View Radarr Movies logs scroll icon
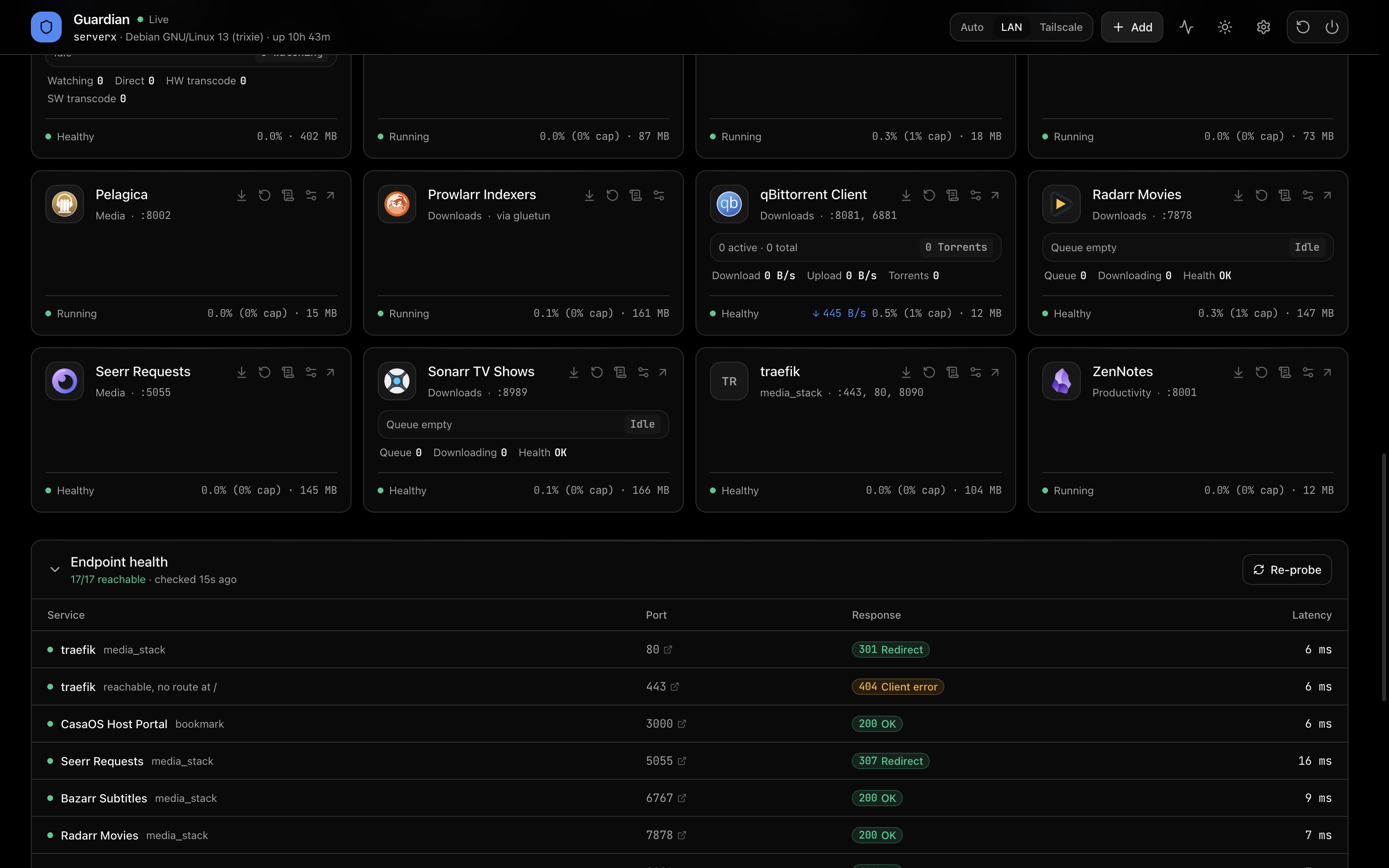Screen dimensions: 1389x868 tap(1284, 196)
